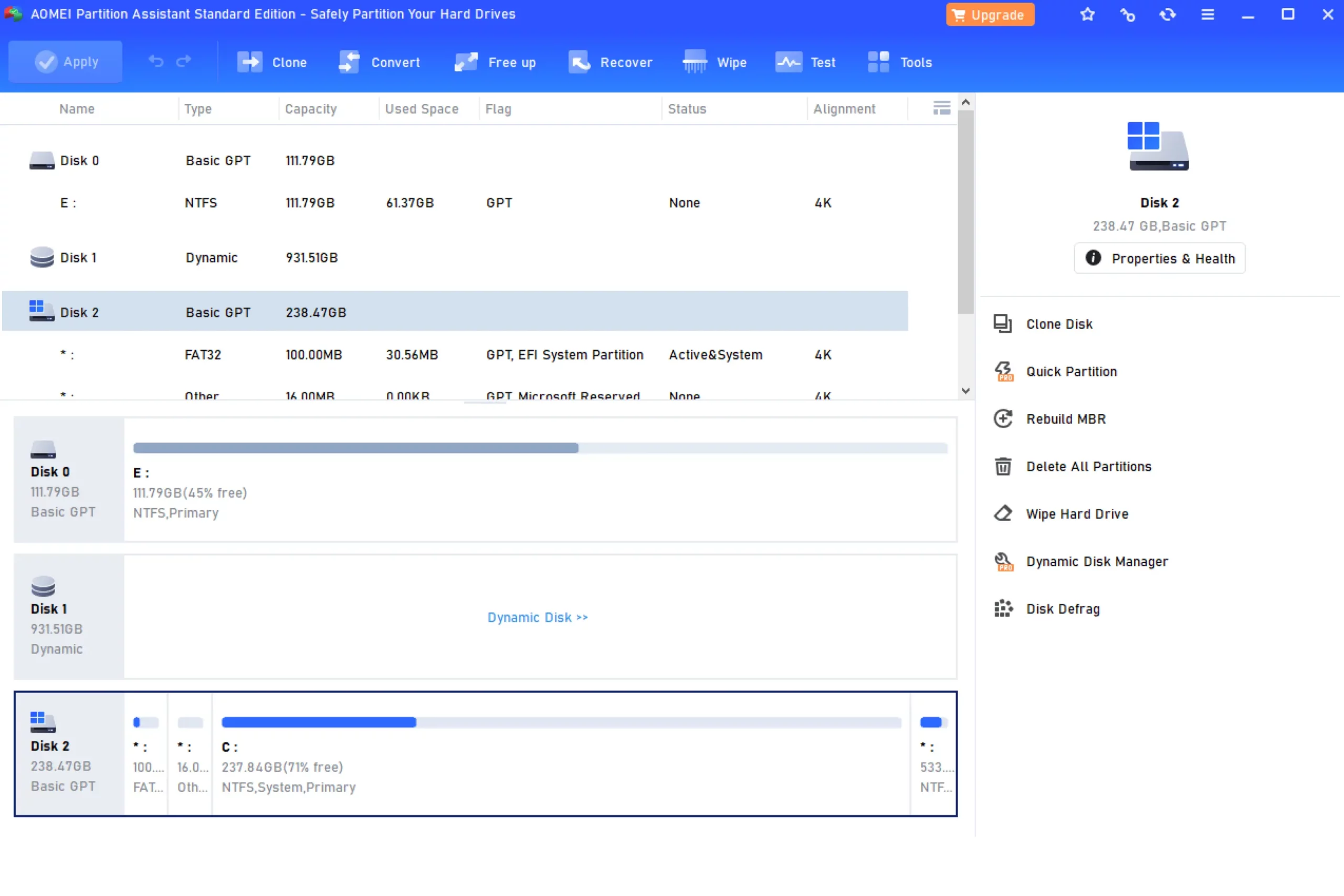Select Disk 1 row in the list
This screenshot has height=896, width=1344.
point(79,258)
